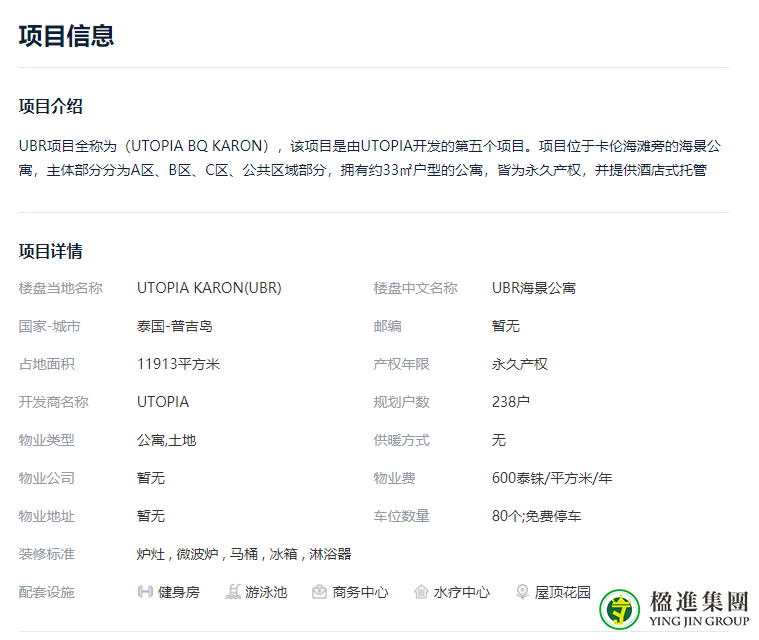759x640 pixels.
Task: Click the label 产权年限
Action: [x=401, y=364]
